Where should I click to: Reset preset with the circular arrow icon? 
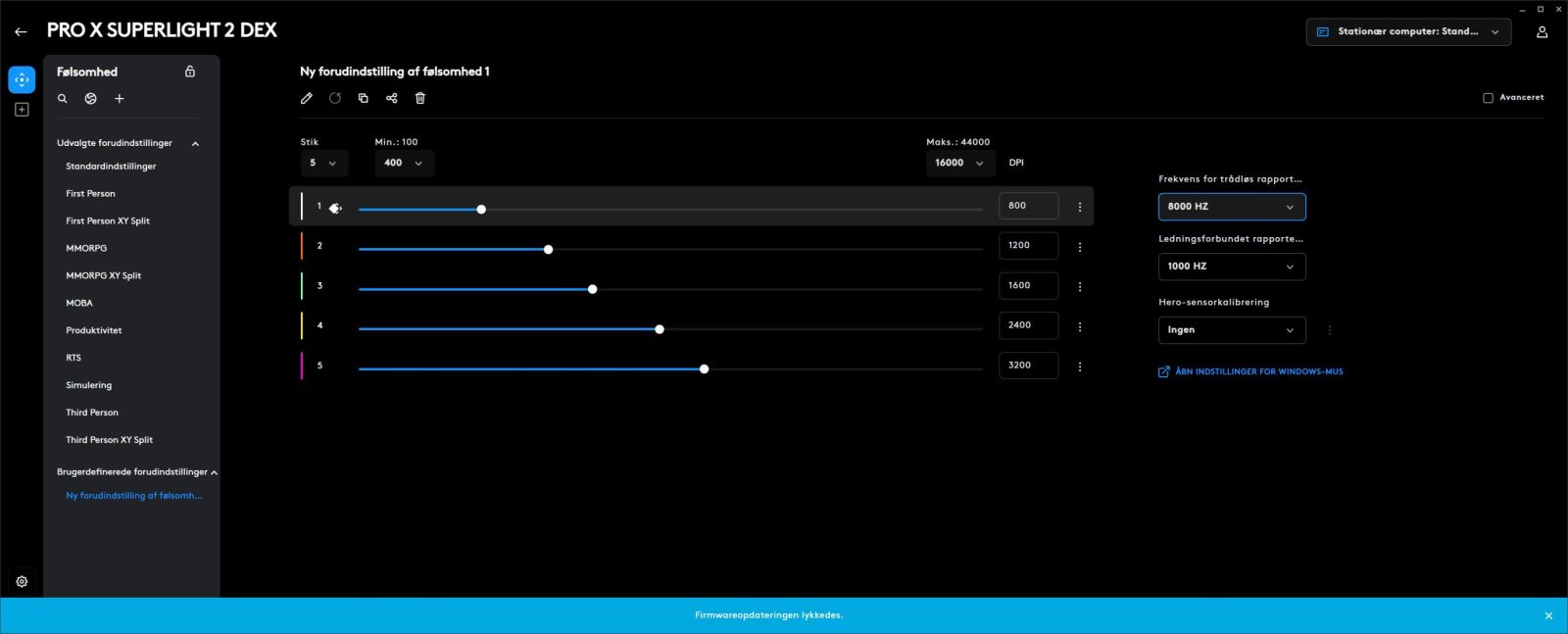click(x=335, y=98)
